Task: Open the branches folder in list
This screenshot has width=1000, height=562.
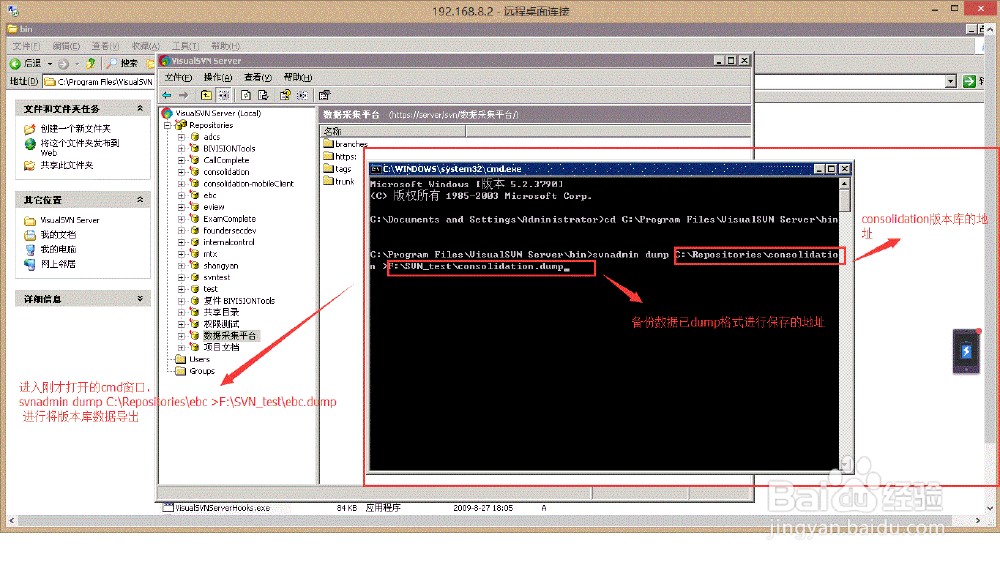Action: pyautogui.click(x=345, y=144)
